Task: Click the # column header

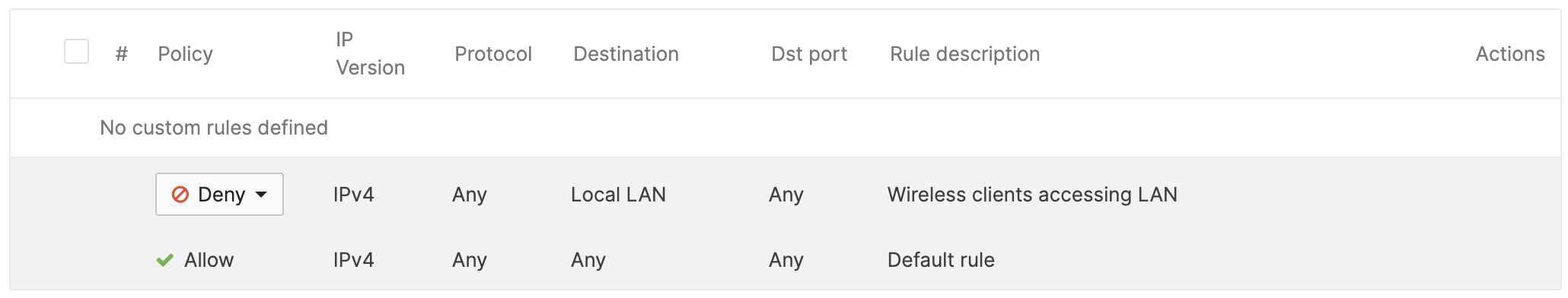Action: pyautogui.click(x=121, y=54)
